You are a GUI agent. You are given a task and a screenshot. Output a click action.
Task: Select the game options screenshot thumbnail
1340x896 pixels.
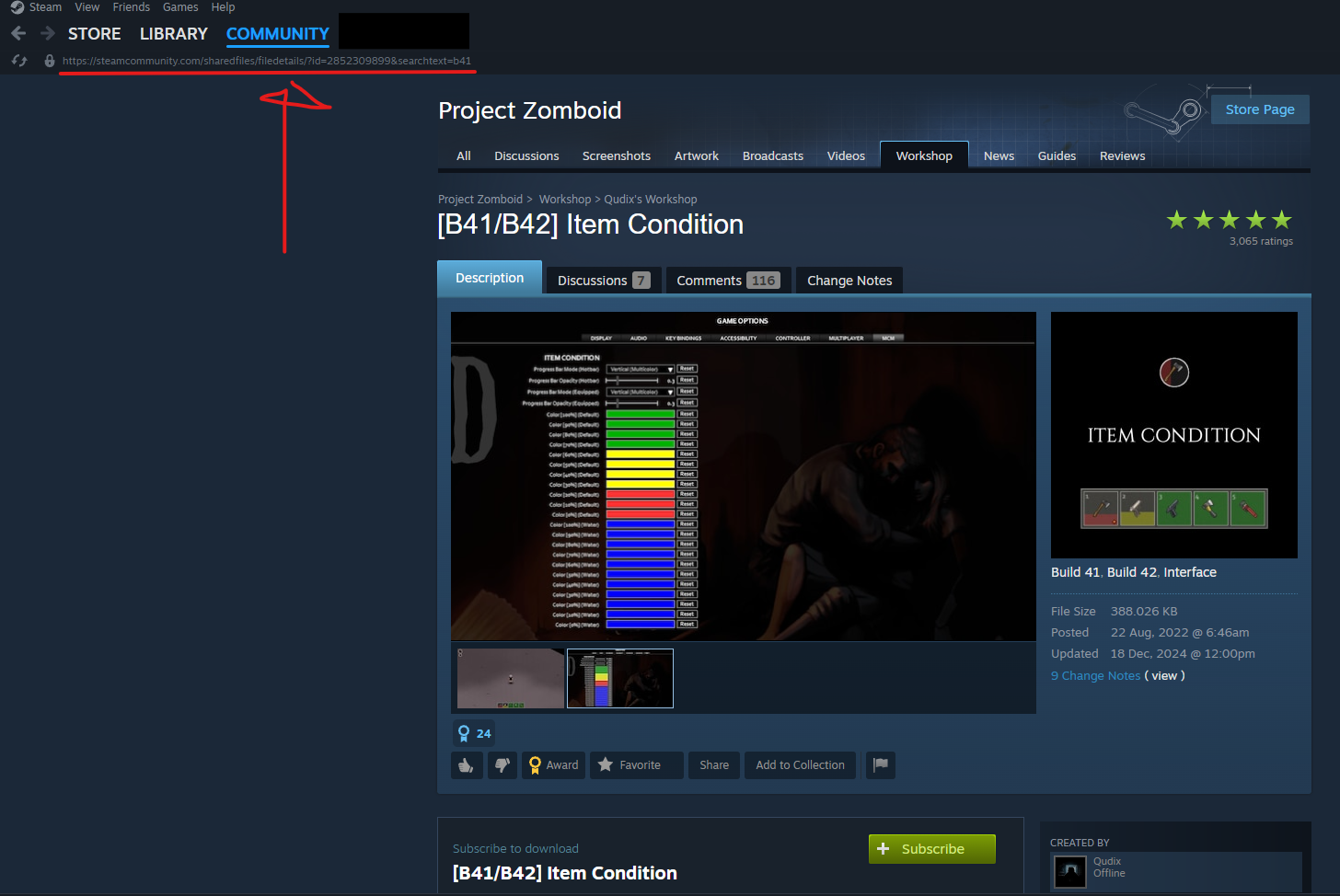click(x=620, y=679)
